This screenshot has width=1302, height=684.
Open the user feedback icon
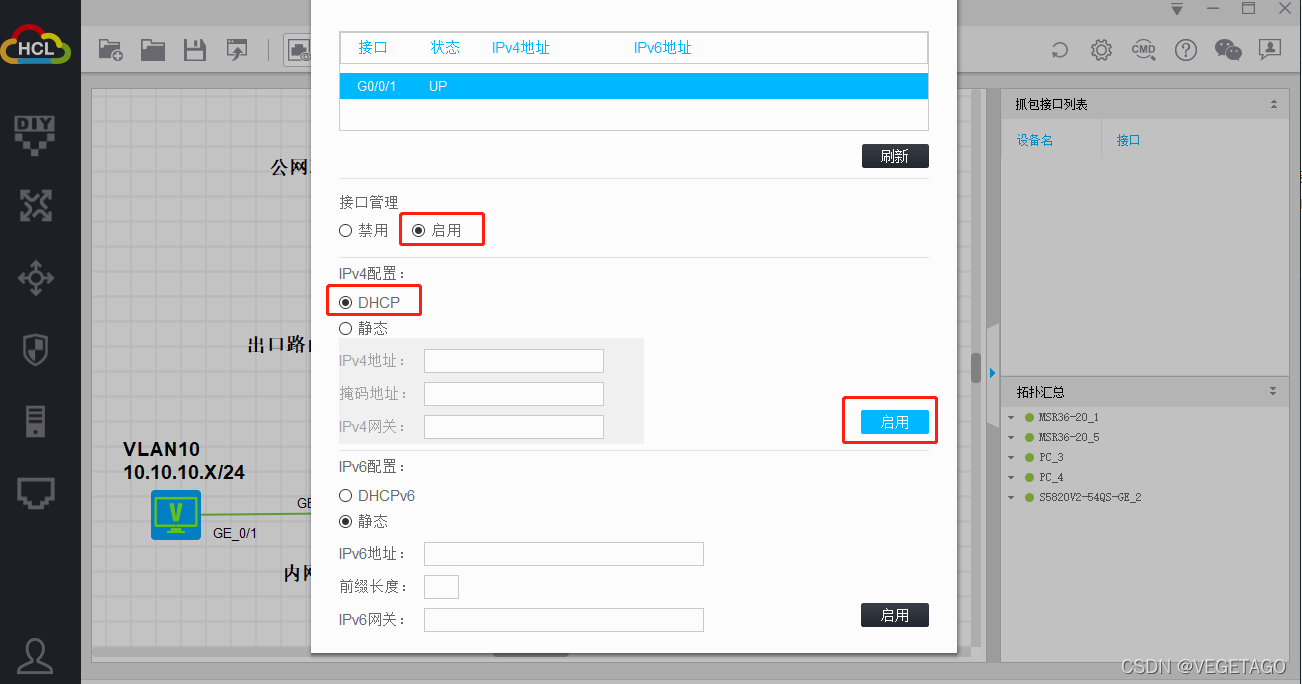click(x=1269, y=50)
